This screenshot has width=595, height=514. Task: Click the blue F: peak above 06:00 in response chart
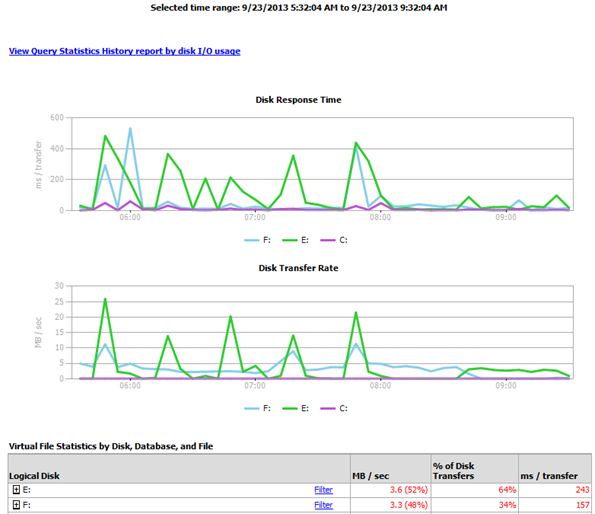click(130, 129)
